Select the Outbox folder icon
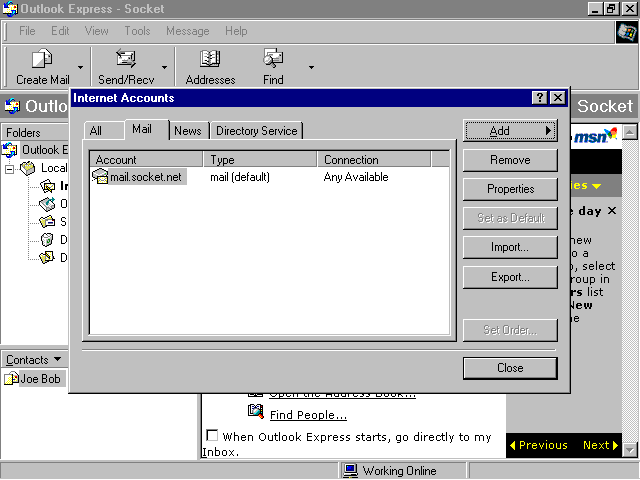Screen dimensions: 640x480 pos(47,204)
